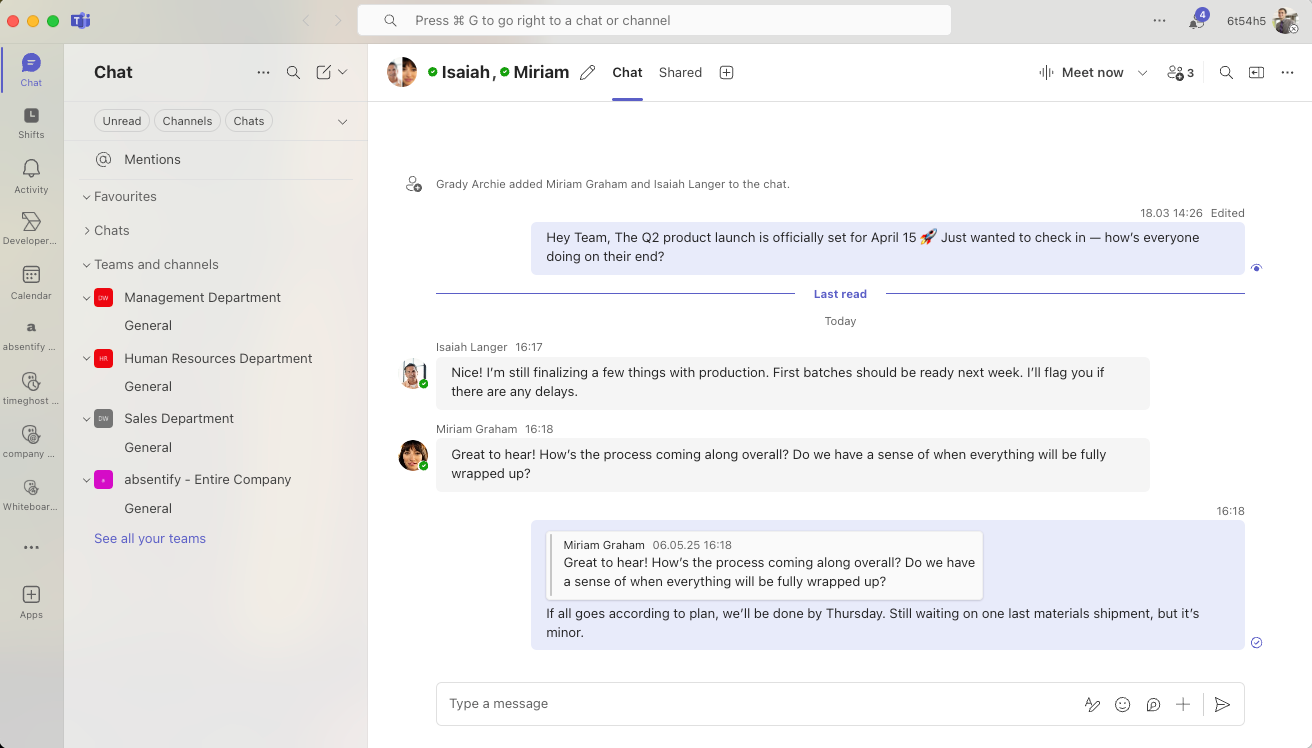Open the Developer Portal app

31,229
